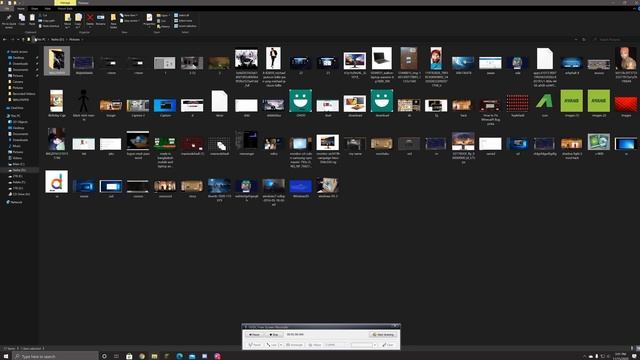This screenshot has height=360, width=640.
Task: Cut the selected item
Action: [x=43, y=15]
